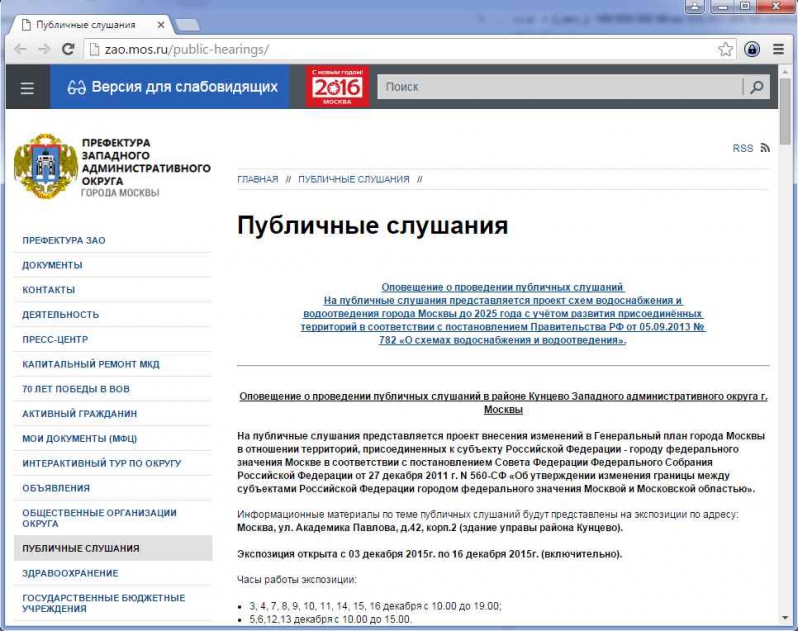
Task: Click the magnifier search icon
Action: (757, 87)
